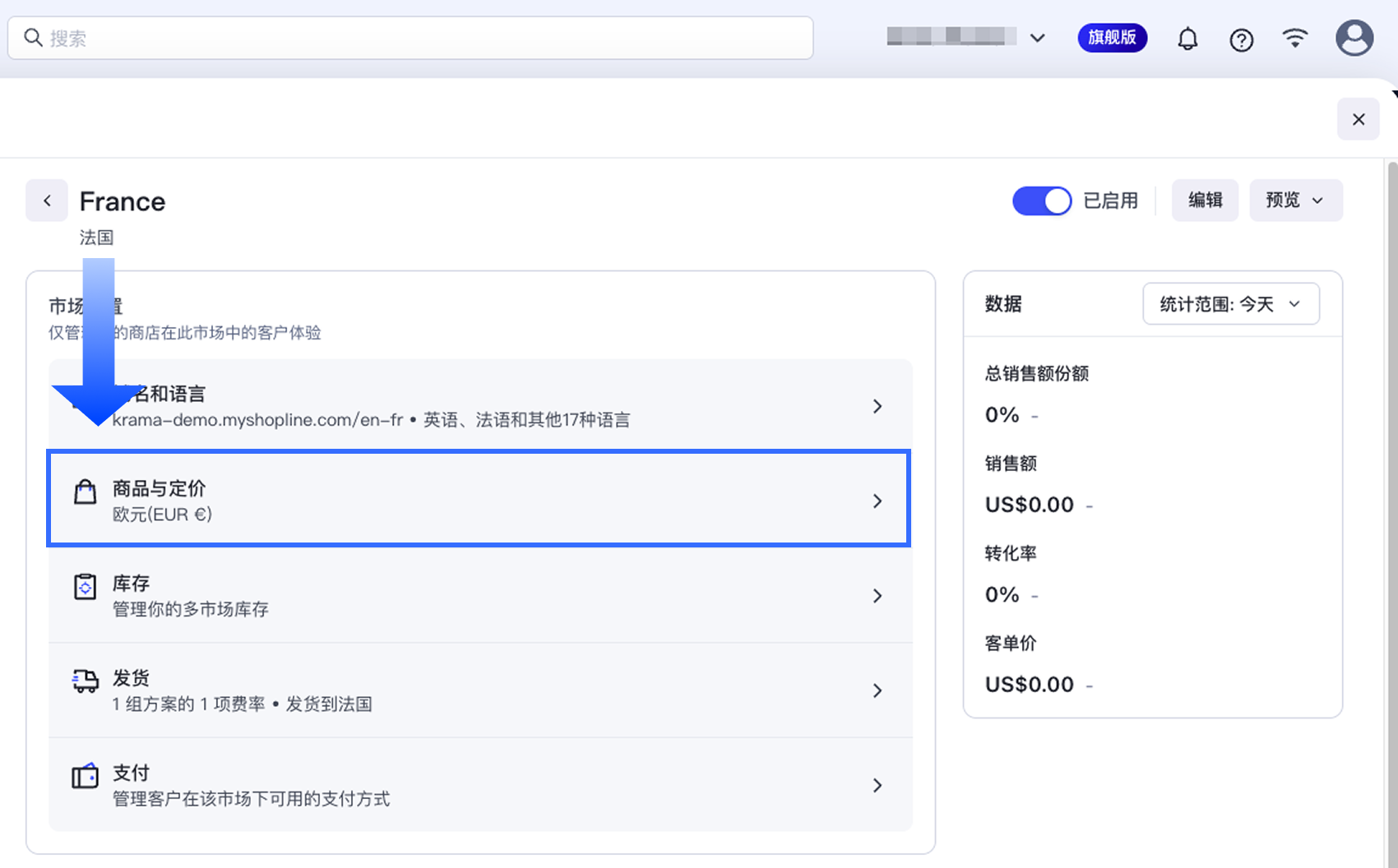Click the 编辑 button

click(x=1205, y=201)
